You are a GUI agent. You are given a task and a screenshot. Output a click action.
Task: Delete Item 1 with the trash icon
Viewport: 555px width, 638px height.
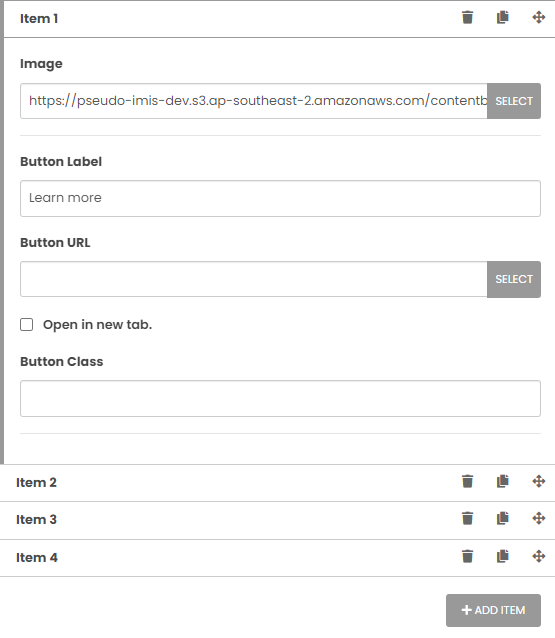click(x=468, y=17)
